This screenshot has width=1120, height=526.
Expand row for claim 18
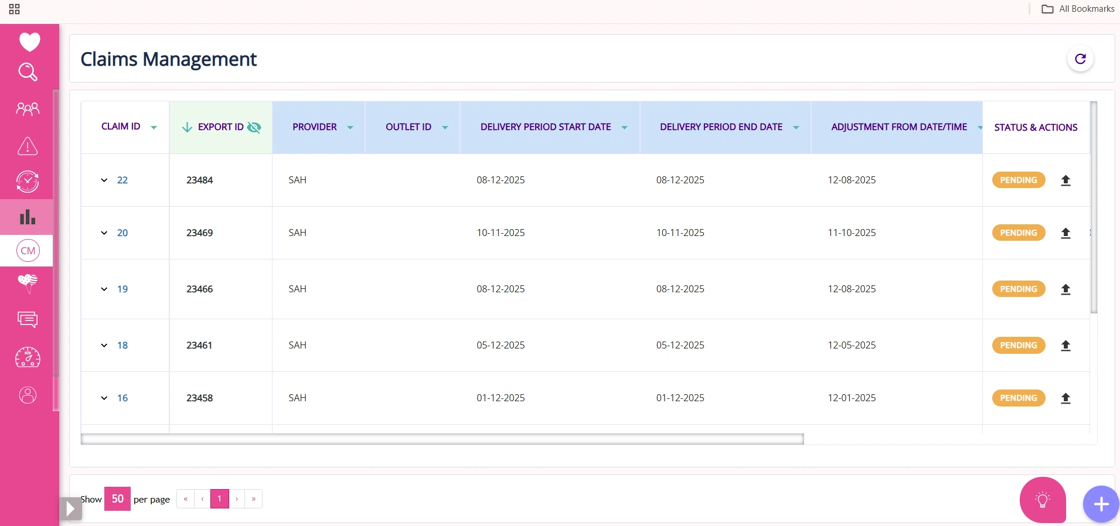pyautogui.click(x=104, y=345)
